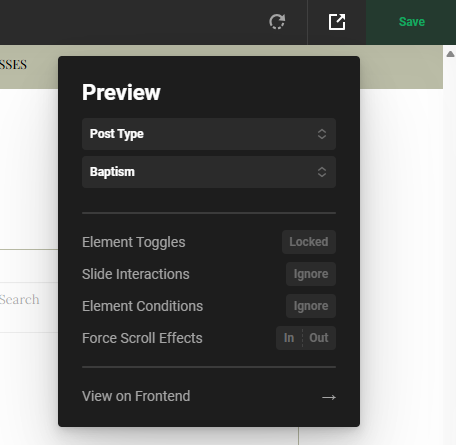Viewport: 456px width, 445px height.
Task: Set Force Scroll Effects to Out
Action: pyautogui.click(x=319, y=338)
